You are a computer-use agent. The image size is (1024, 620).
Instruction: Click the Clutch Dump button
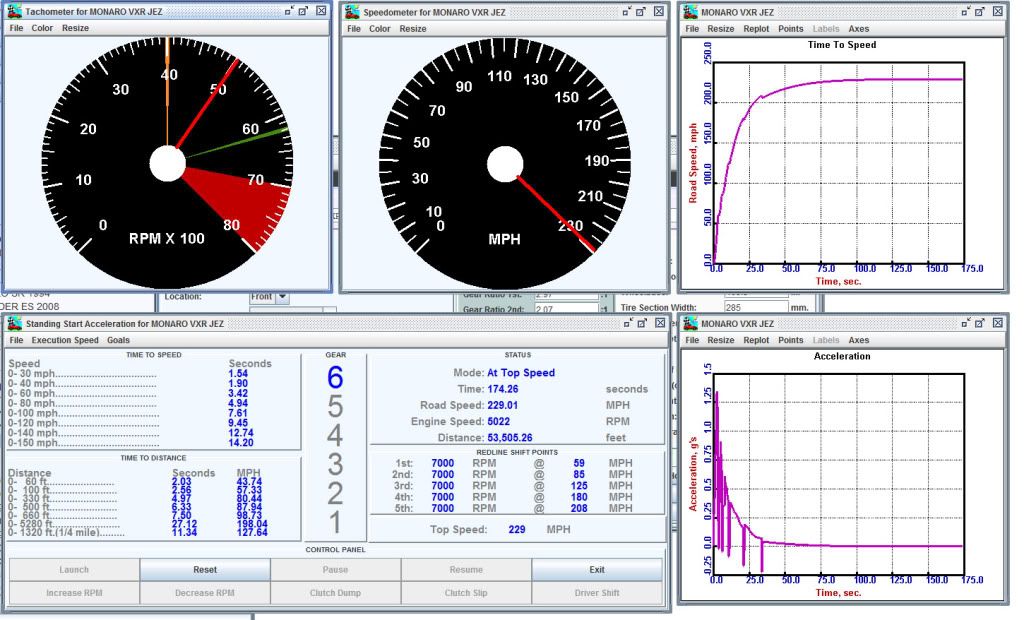point(335,593)
